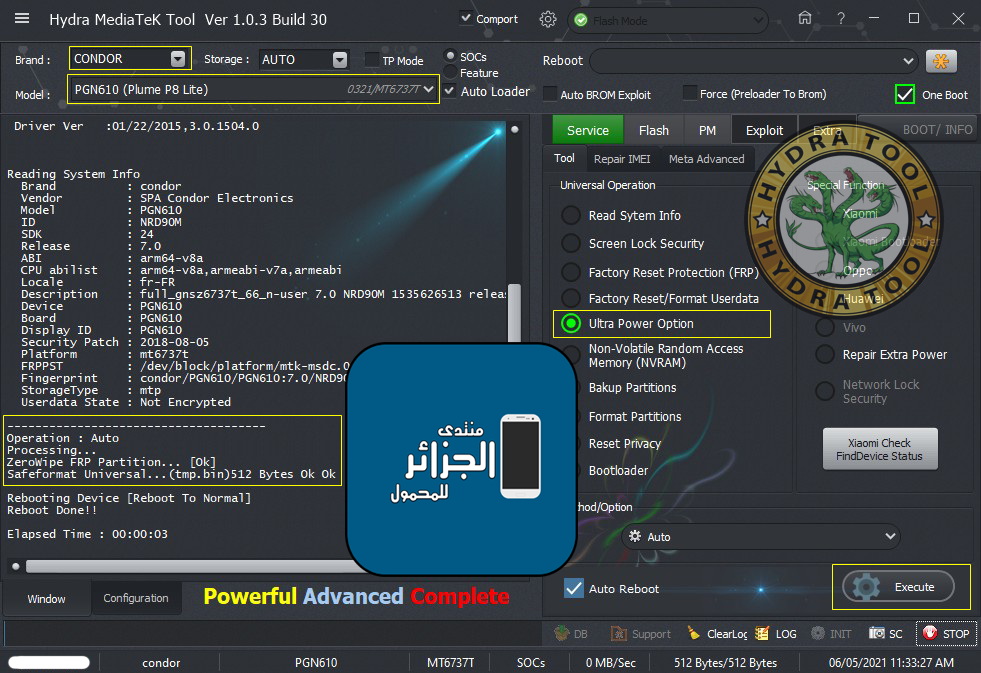Image resolution: width=981 pixels, height=673 pixels.
Task: Open the help question mark icon
Action: coord(841,19)
